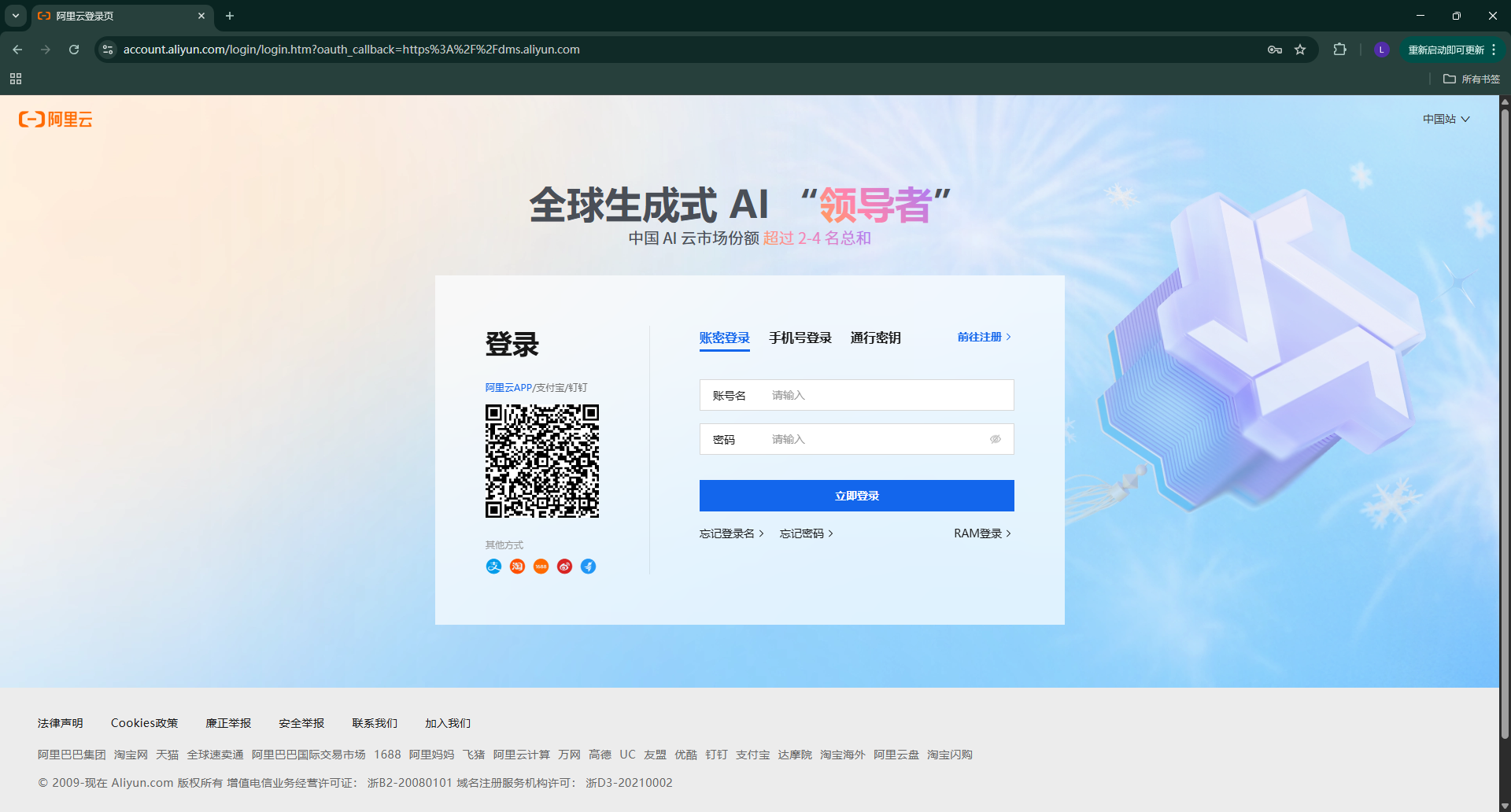Click the 立即登录 button
1511x812 pixels.
pyautogui.click(x=857, y=496)
